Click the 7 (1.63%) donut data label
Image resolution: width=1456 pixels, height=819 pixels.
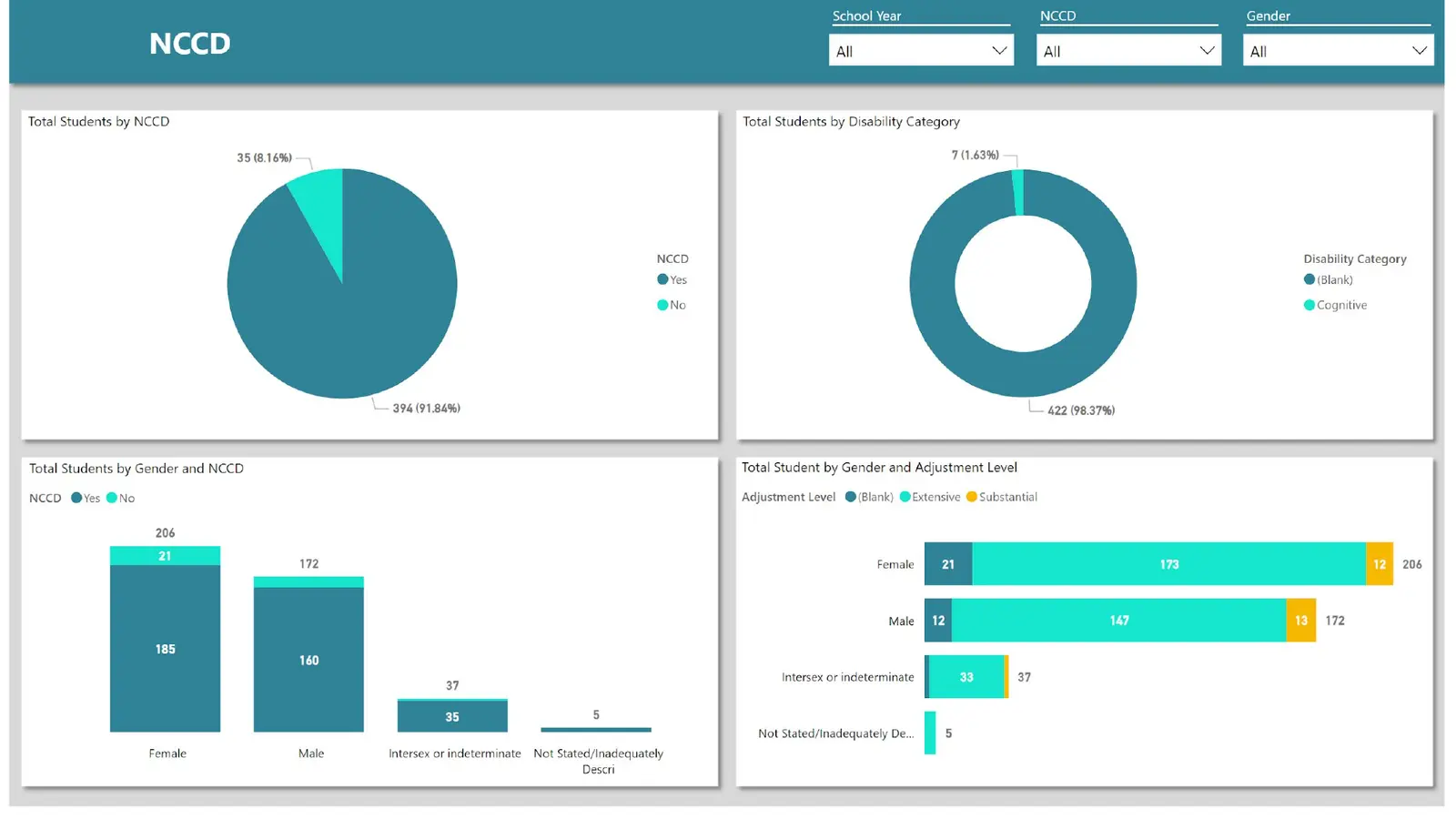[x=975, y=155]
